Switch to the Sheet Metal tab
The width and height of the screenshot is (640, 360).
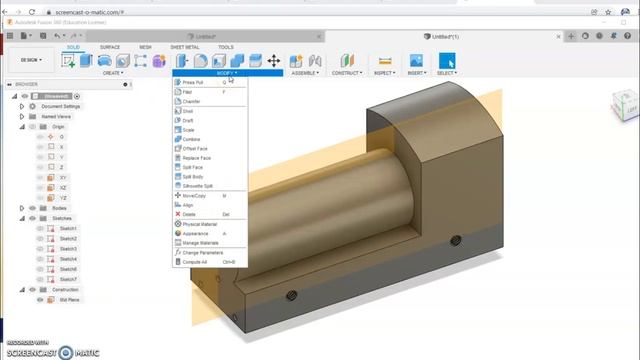tap(185, 47)
